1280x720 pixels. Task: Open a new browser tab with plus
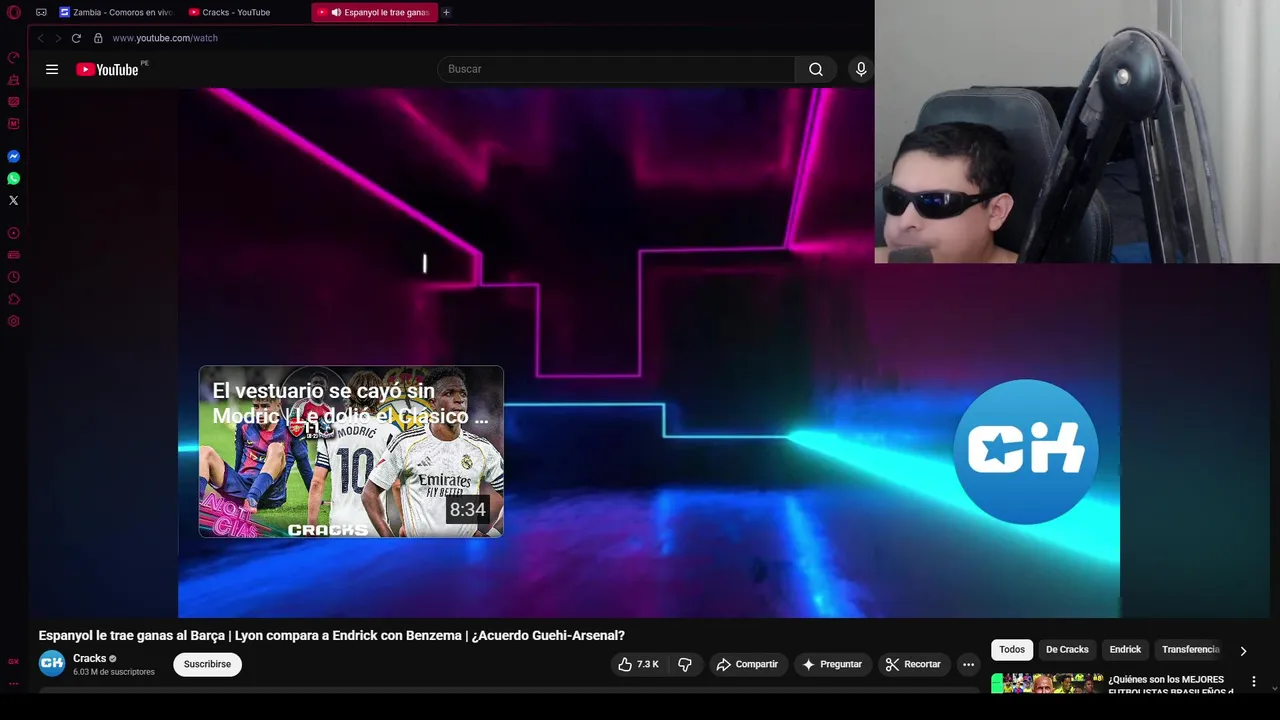[446, 13]
